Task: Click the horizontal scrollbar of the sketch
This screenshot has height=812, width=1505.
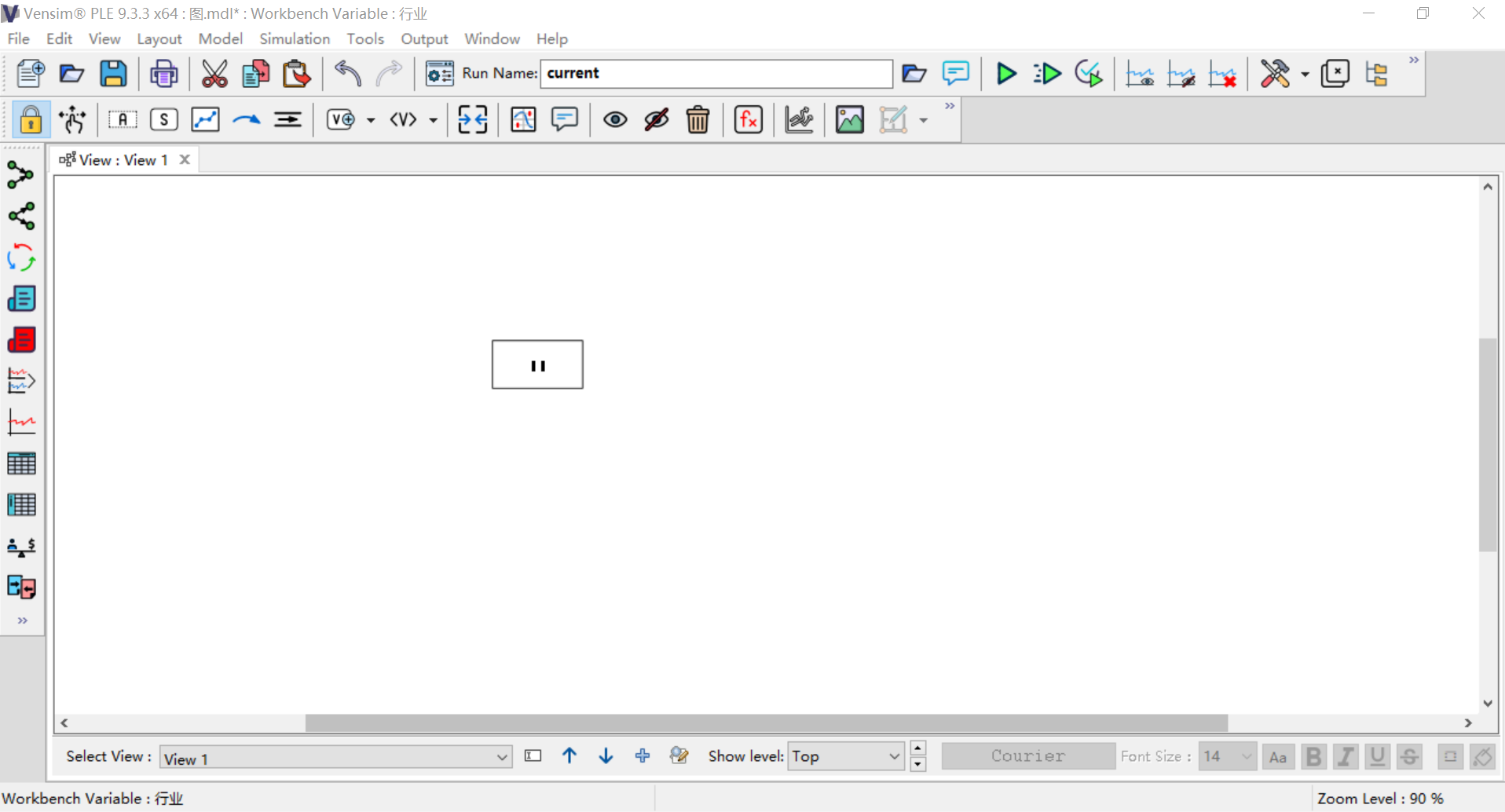Action: point(766,722)
